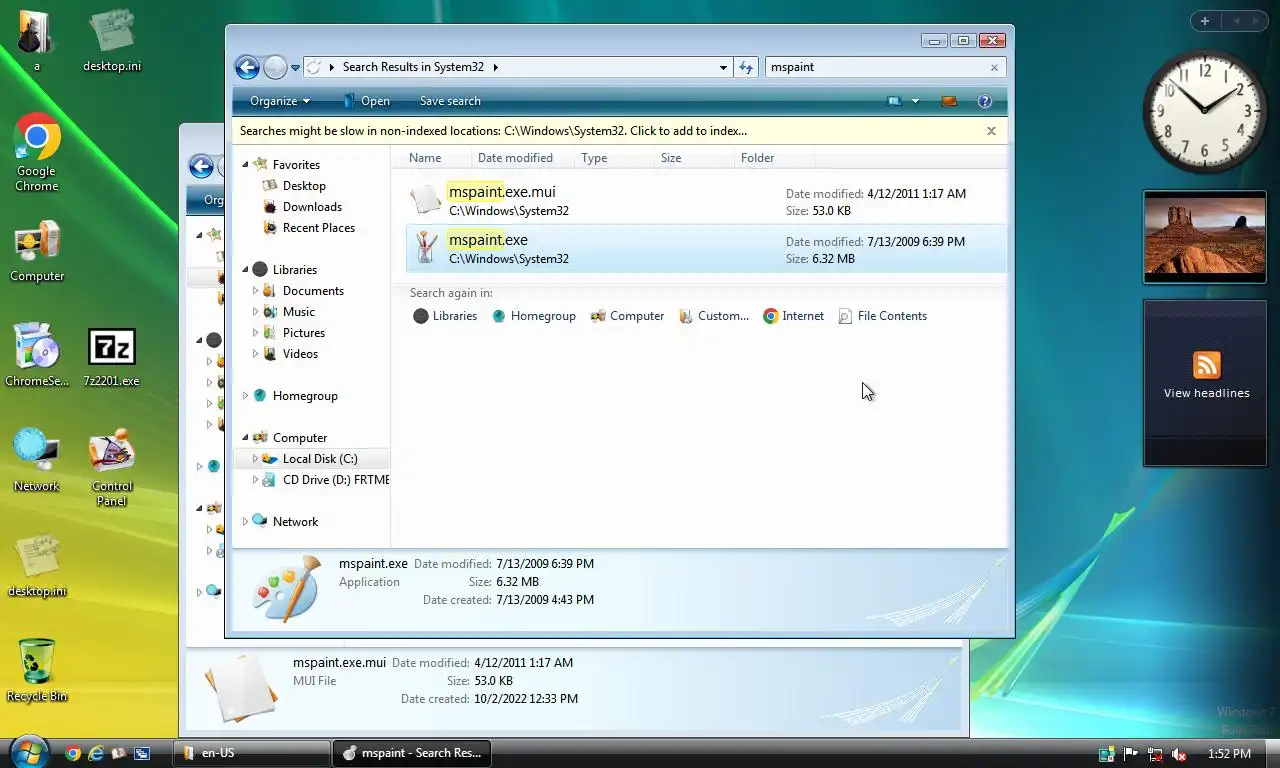Image resolution: width=1280 pixels, height=768 pixels.
Task: Click Open in the toolbar
Action: tap(366, 101)
